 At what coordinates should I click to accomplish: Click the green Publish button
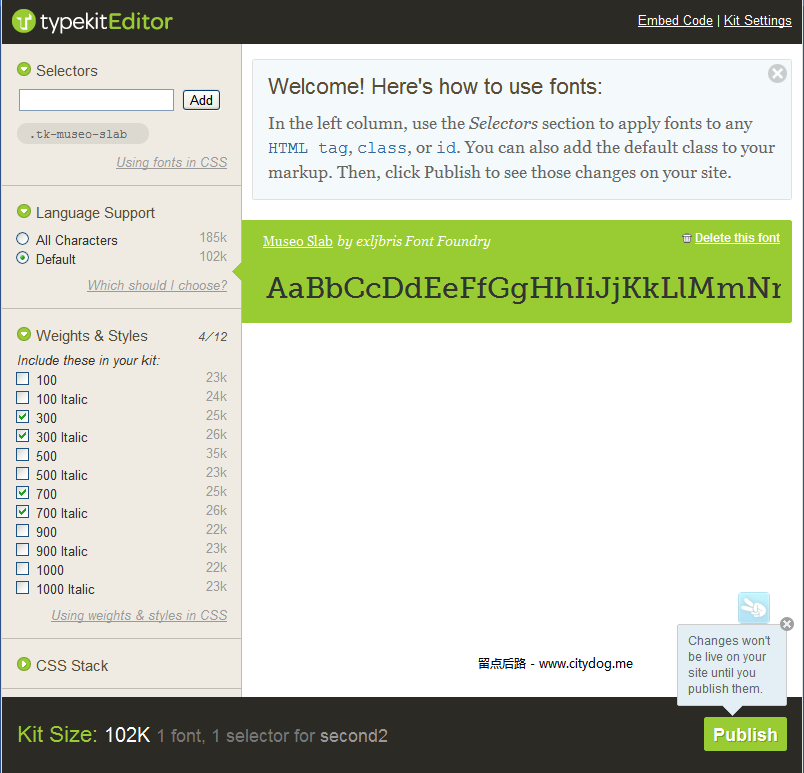[x=745, y=734]
